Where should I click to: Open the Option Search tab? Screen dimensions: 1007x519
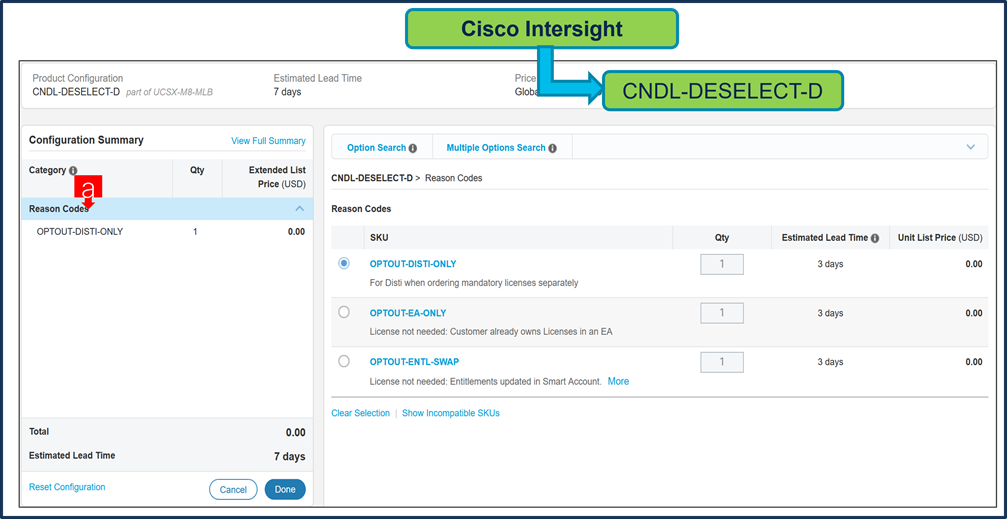(376, 148)
